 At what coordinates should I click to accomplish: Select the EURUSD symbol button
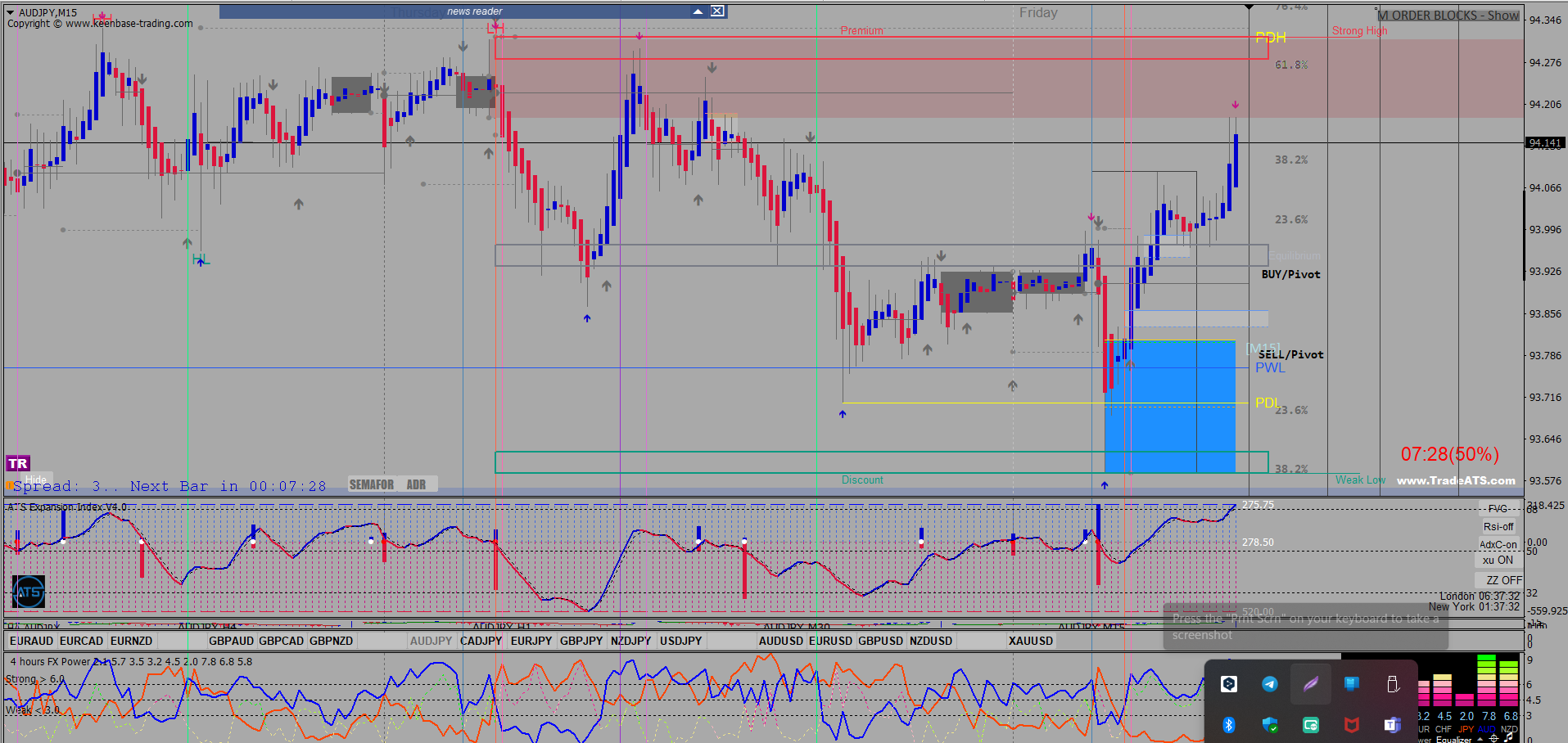tap(831, 641)
